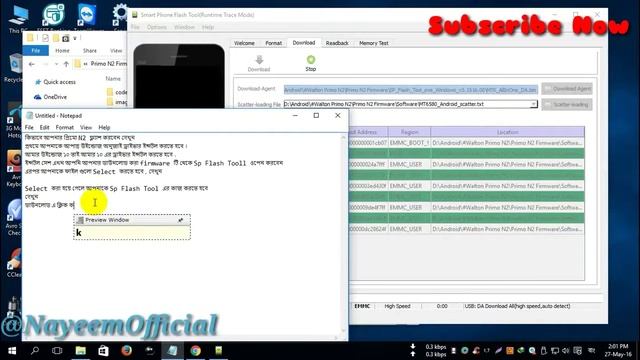
Task: Open the Store icon on the taskbar
Action: tap(103, 351)
